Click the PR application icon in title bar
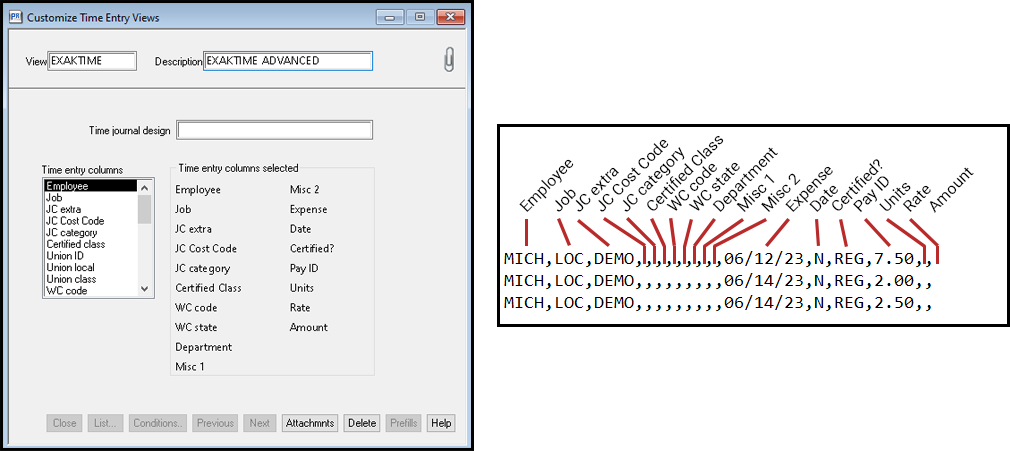Image resolution: width=1010 pixels, height=451 pixels. 16,17
